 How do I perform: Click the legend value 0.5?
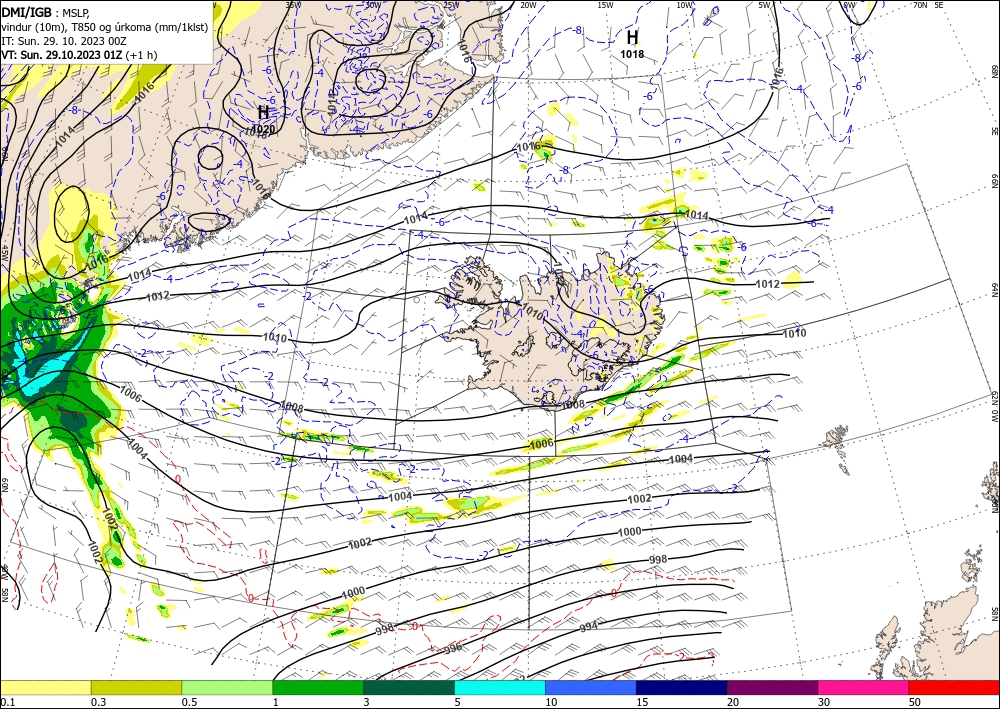pyautogui.click(x=189, y=702)
